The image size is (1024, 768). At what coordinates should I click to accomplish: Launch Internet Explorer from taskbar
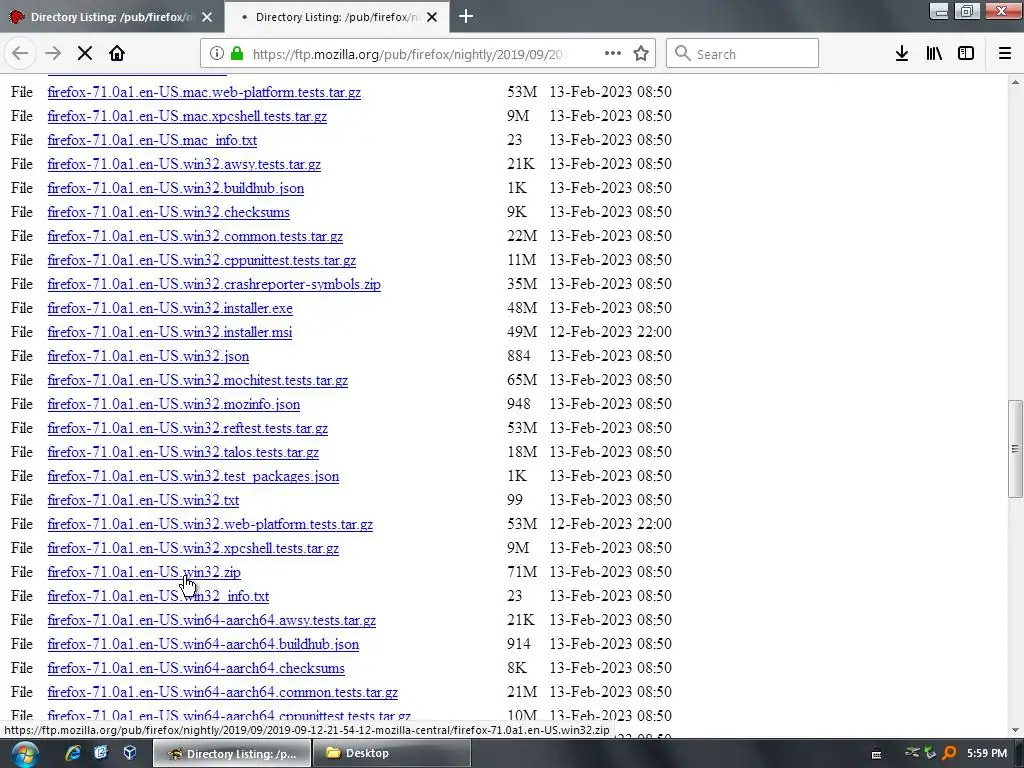click(72, 753)
